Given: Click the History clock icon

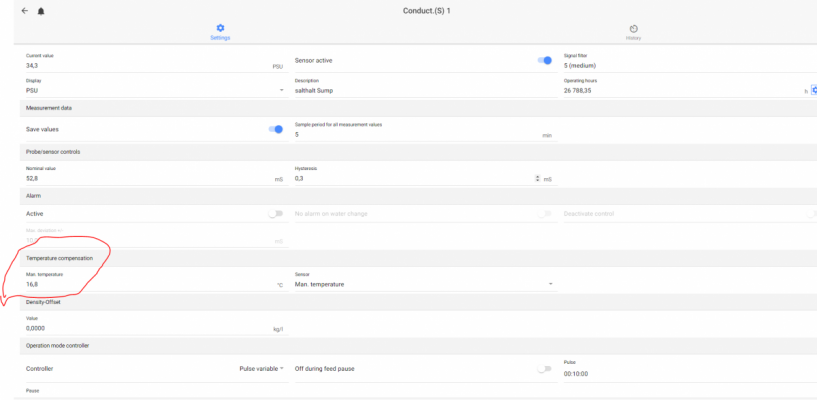Looking at the screenshot, I should [634, 29].
